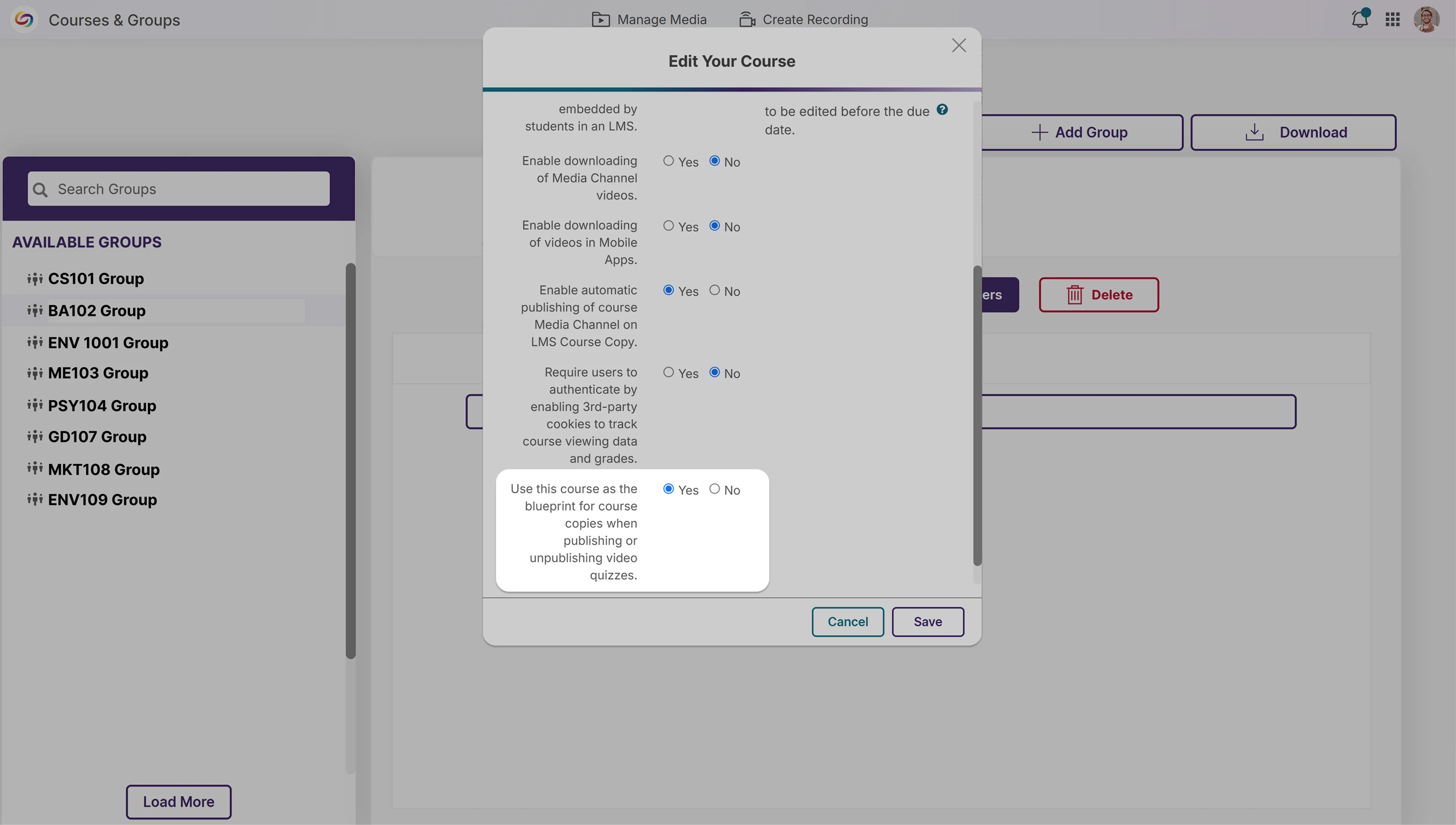The height and width of the screenshot is (825, 1456).
Task: Click the app logo icon
Action: (x=24, y=20)
